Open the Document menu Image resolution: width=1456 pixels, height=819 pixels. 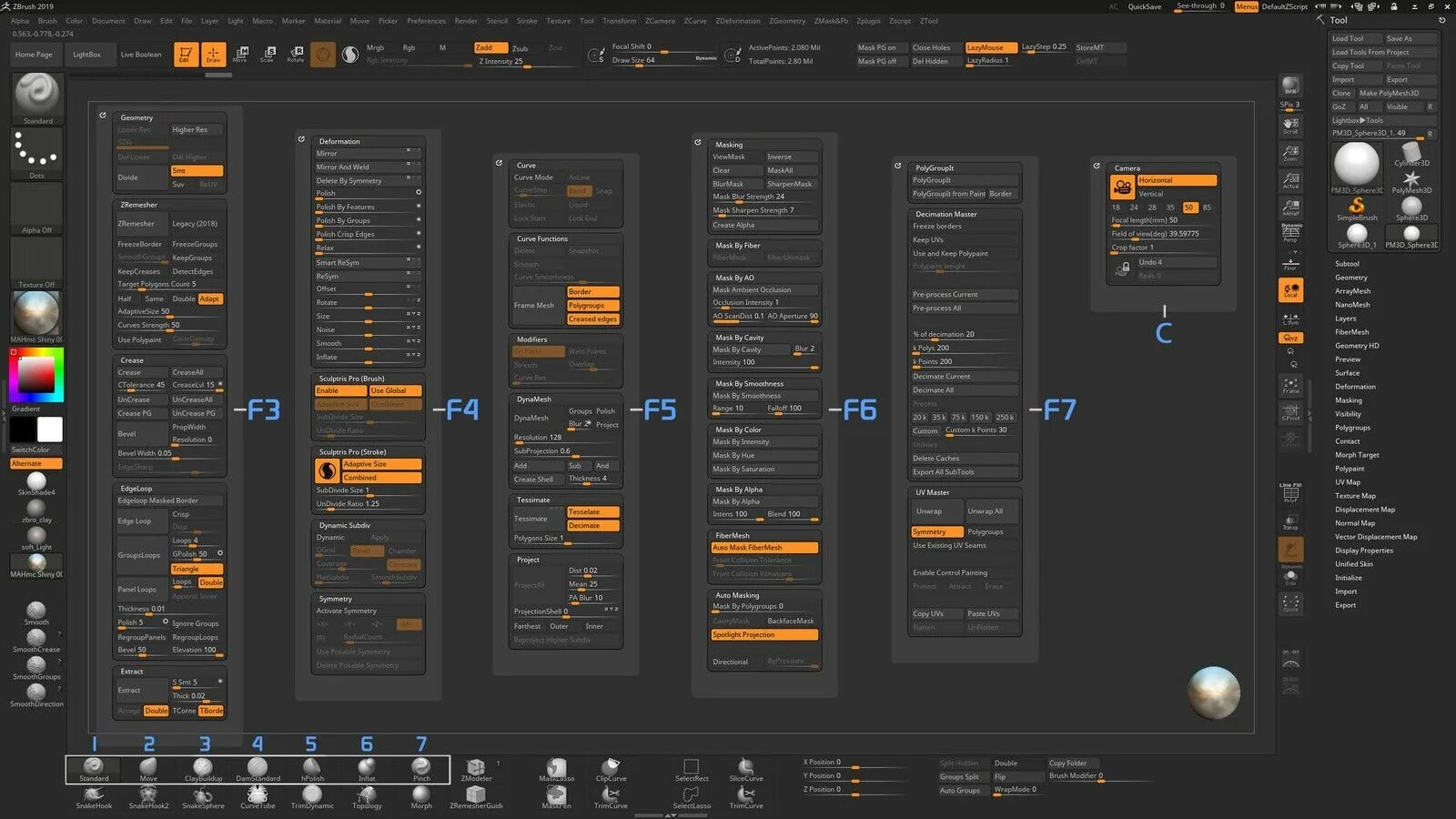(108, 21)
